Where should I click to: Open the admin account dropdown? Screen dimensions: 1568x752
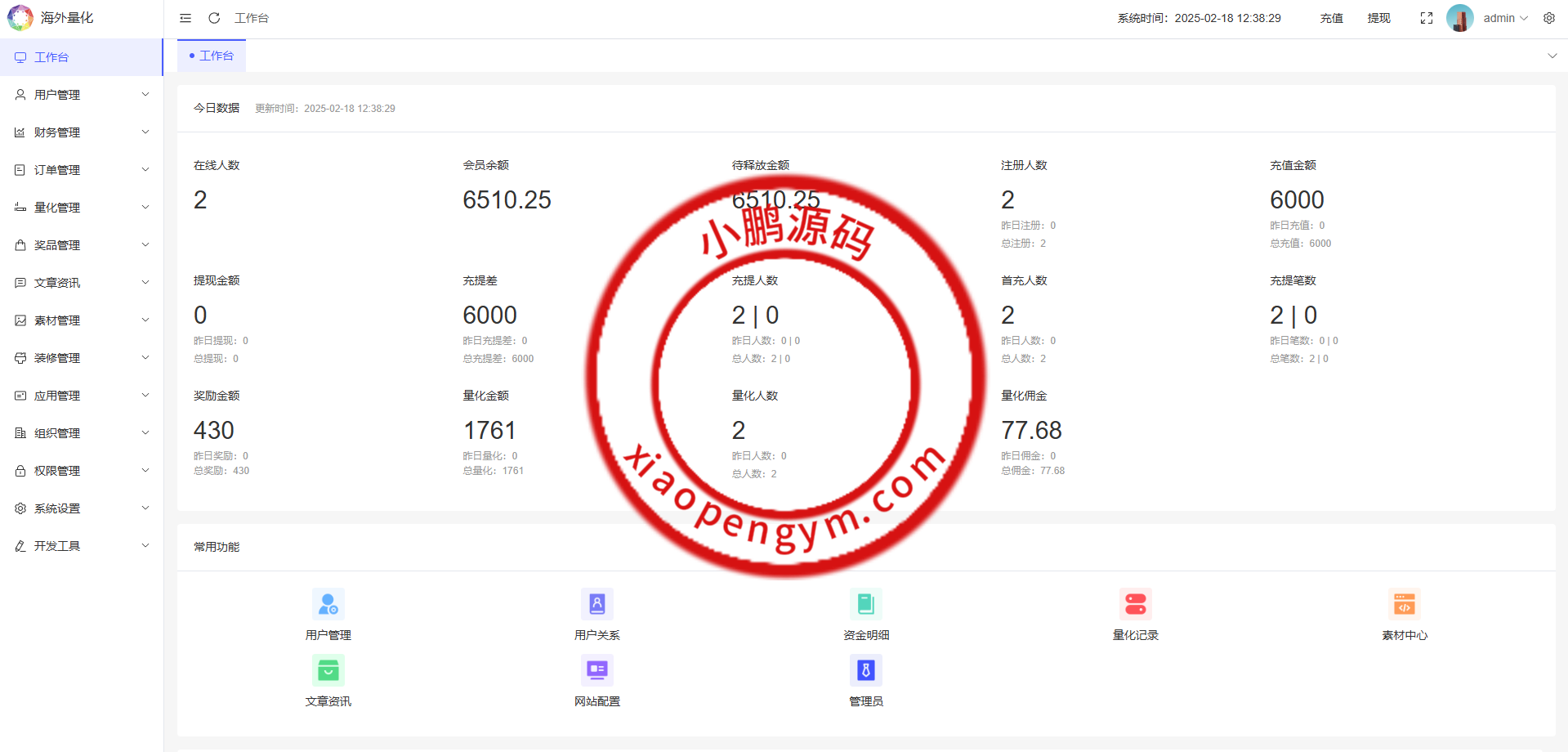tap(1504, 18)
